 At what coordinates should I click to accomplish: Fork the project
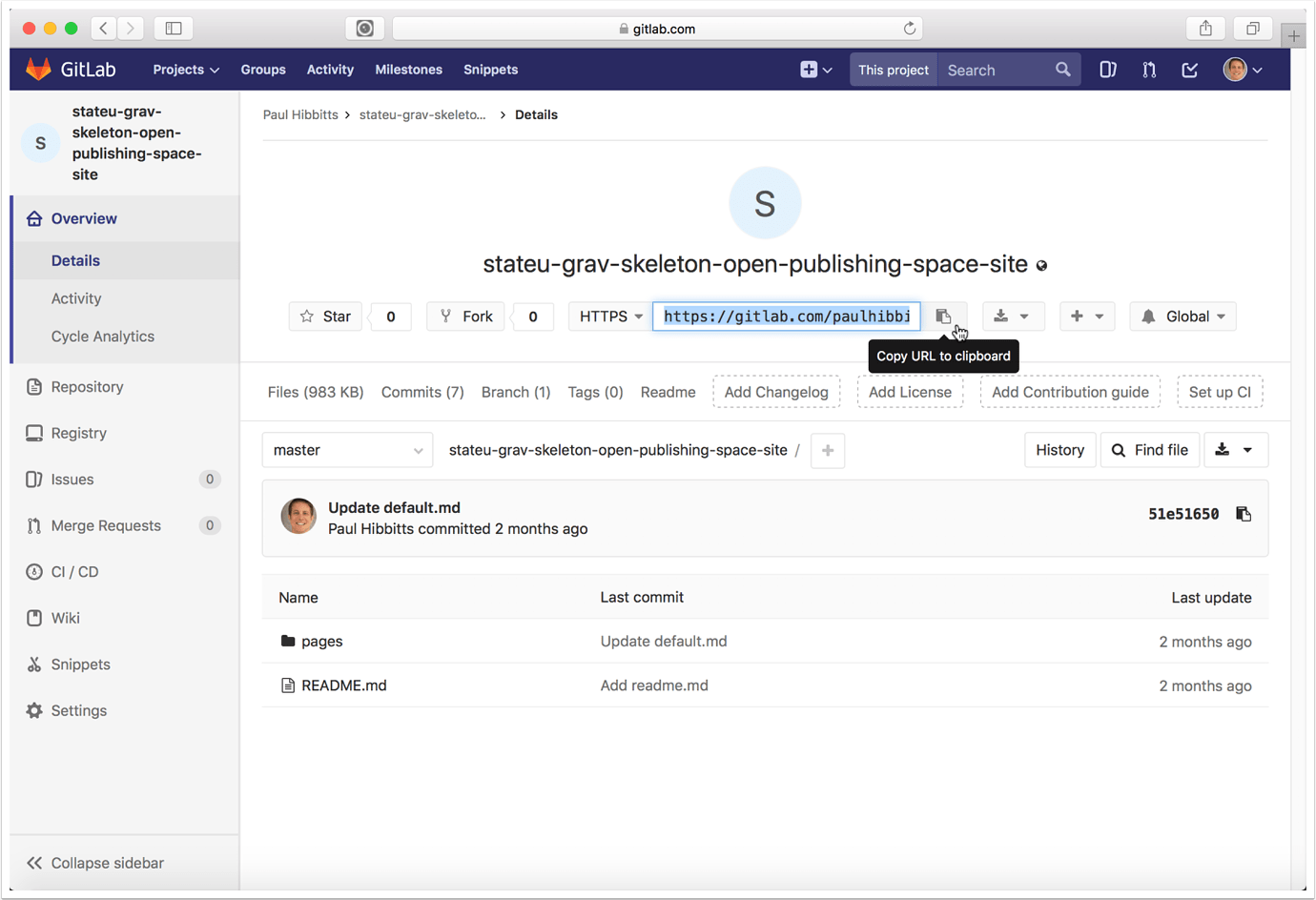465,317
